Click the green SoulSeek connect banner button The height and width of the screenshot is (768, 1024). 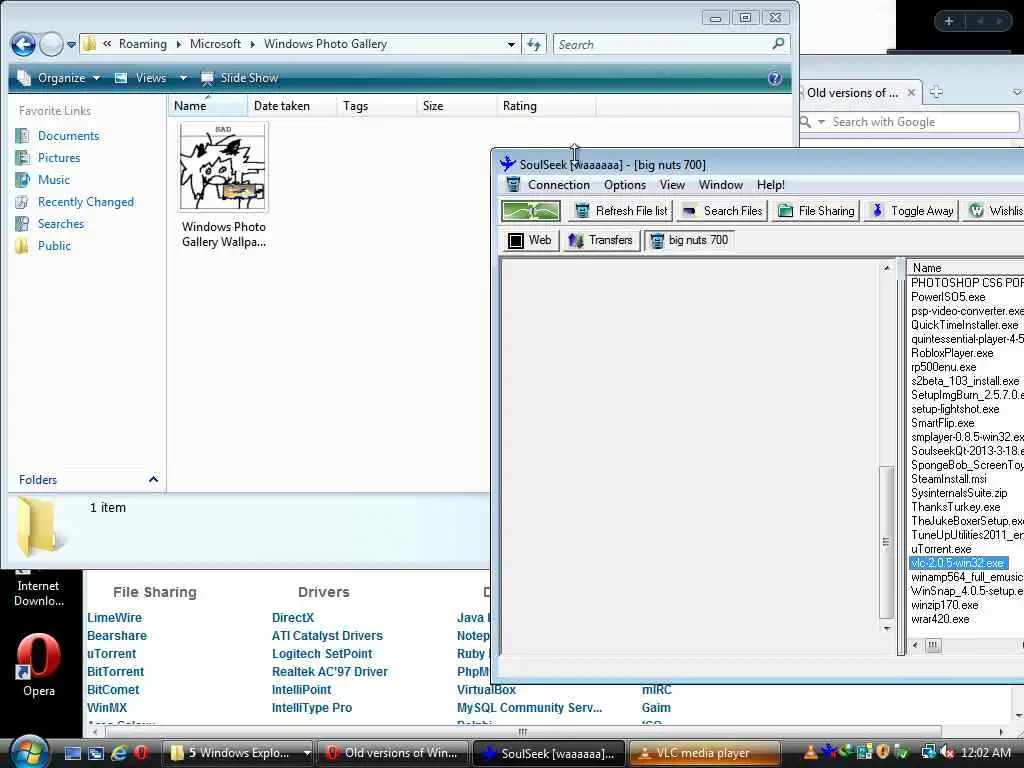(531, 211)
